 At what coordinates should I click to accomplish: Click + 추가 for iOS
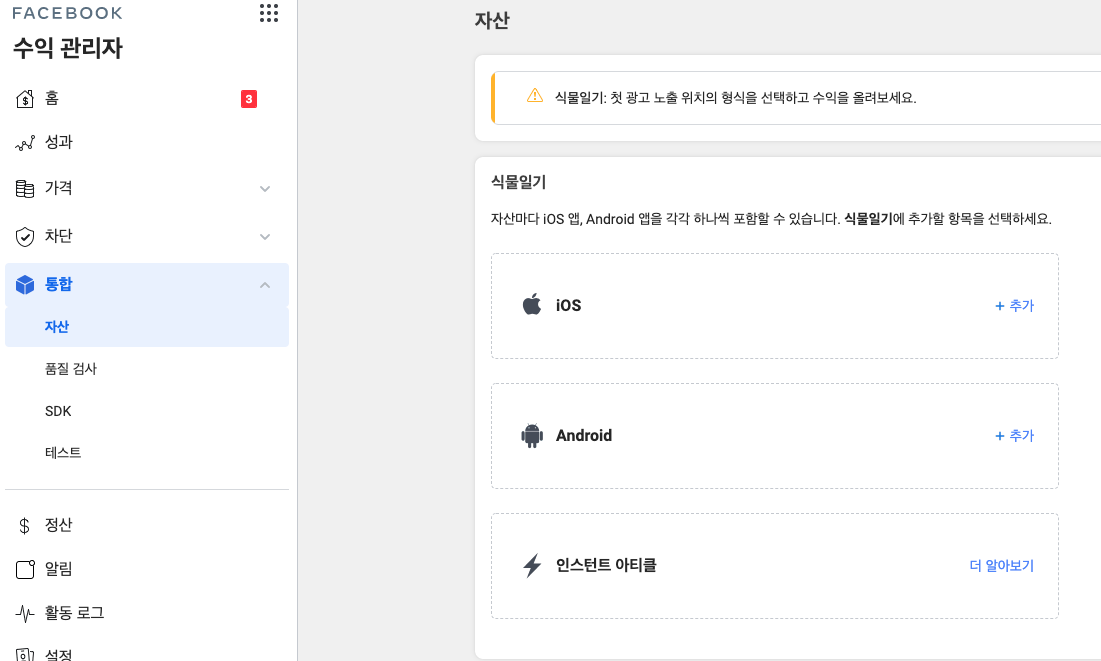[x=1015, y=306]
